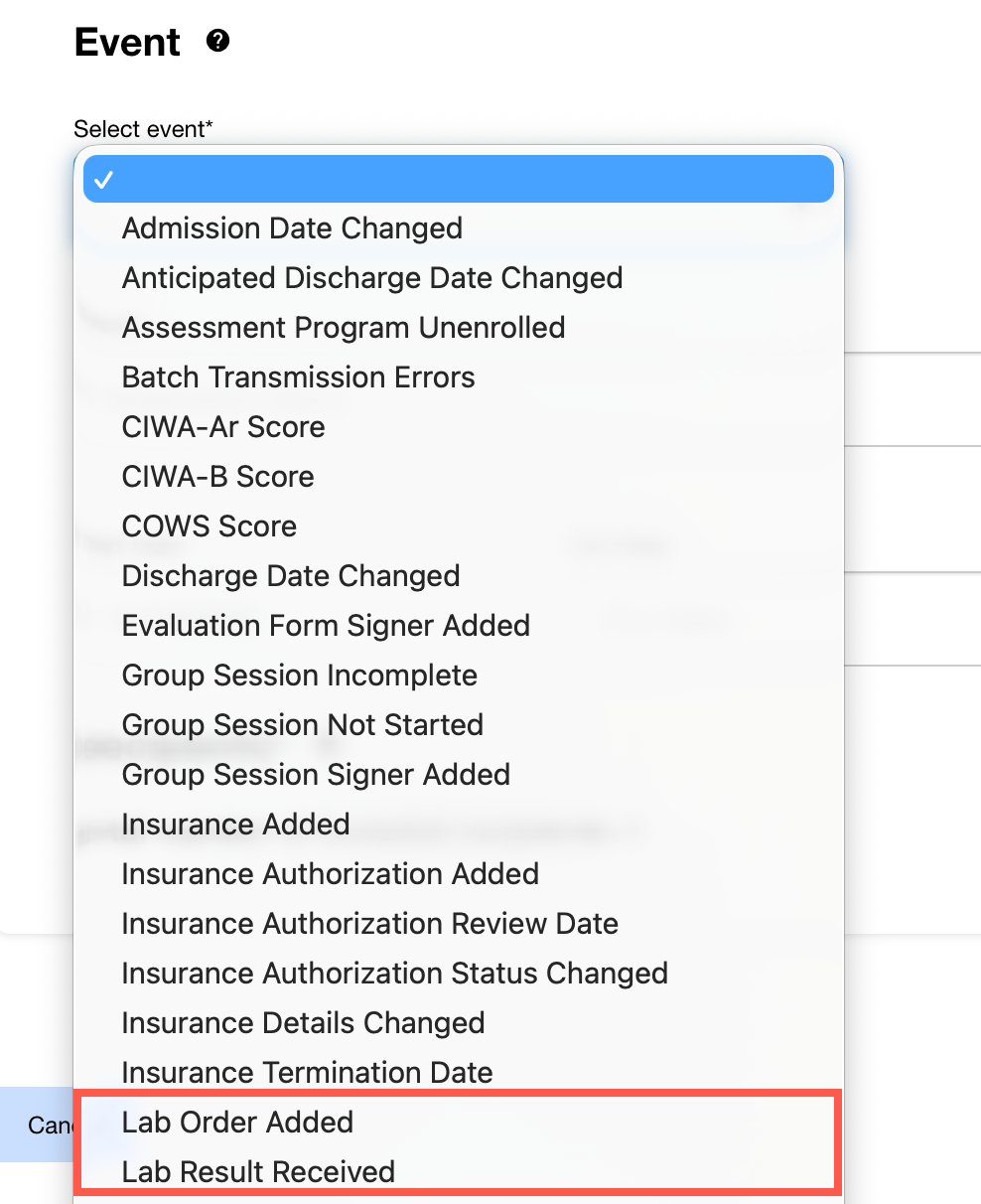
Task: Pick Assessment Program Unenrolled option
Action: coord(344,328)
